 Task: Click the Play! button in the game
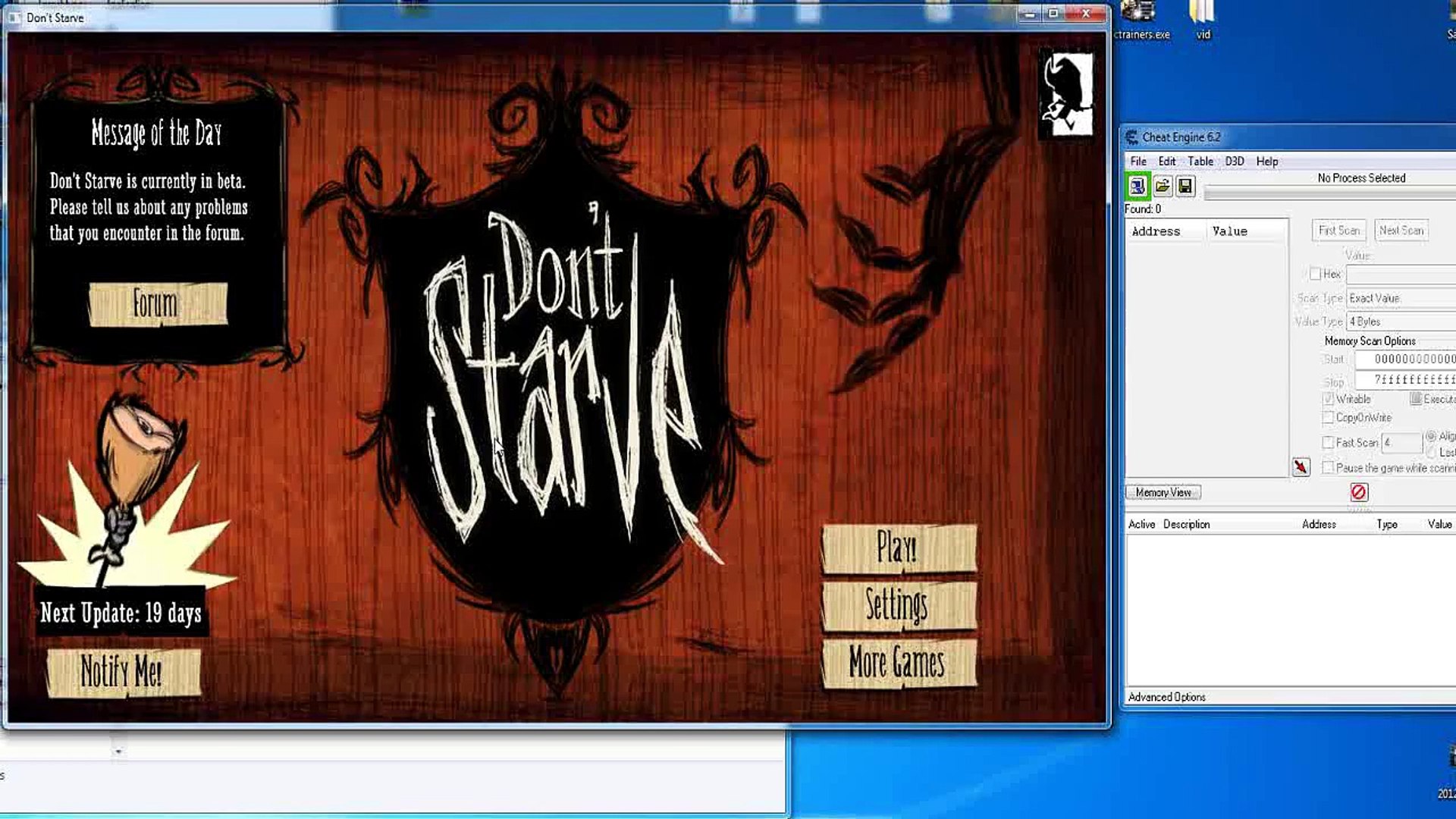(x=899, y=548)
